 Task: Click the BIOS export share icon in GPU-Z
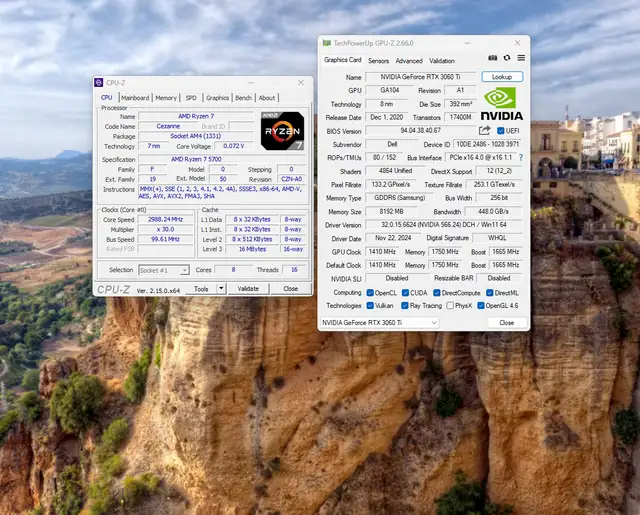[x=484, y=131]
